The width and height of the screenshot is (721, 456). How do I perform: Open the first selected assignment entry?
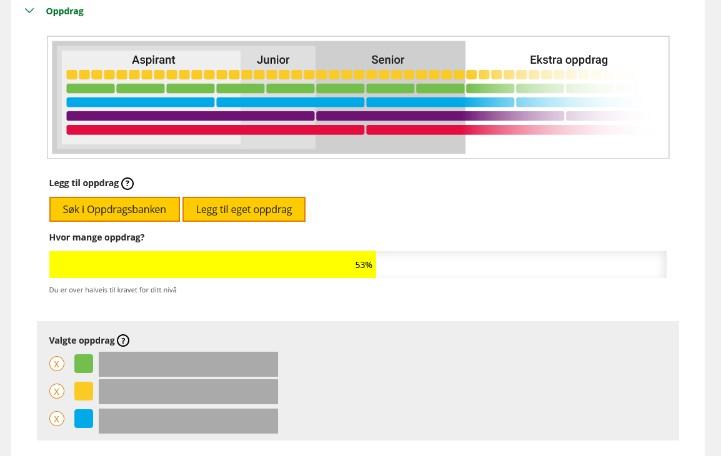click(x=188, y=364)
